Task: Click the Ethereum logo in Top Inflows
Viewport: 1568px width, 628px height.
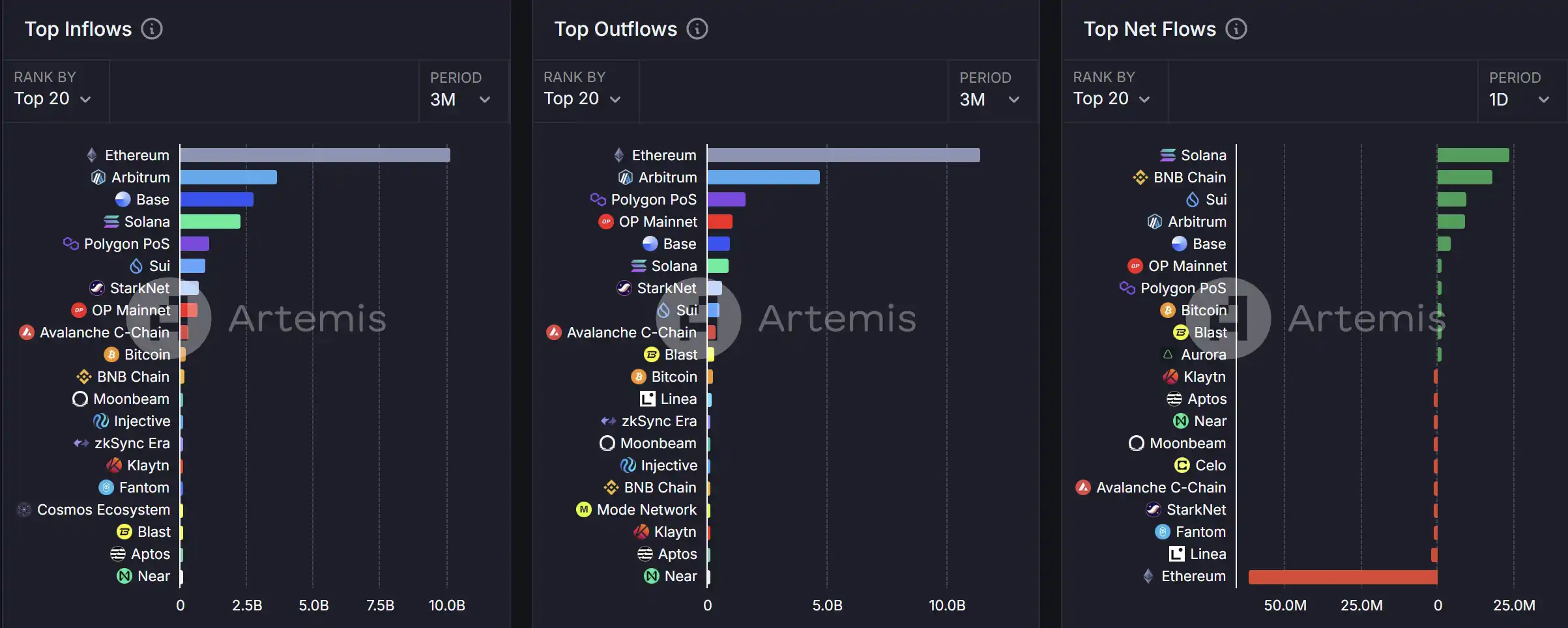Action: (92, 155)
